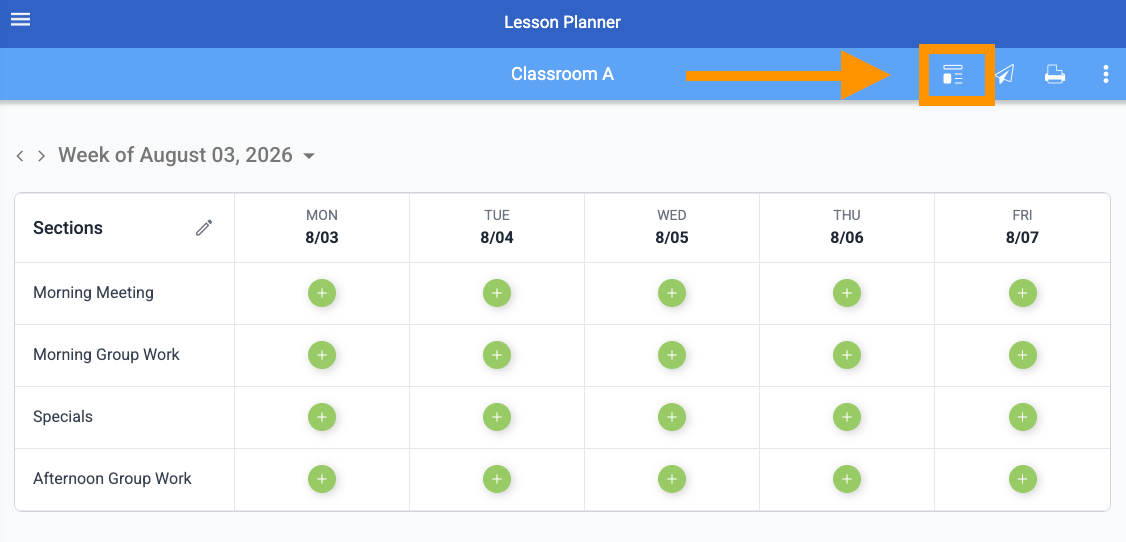Edit sections using the pencil icon
1126x542 pixels.
click(204, 228)
